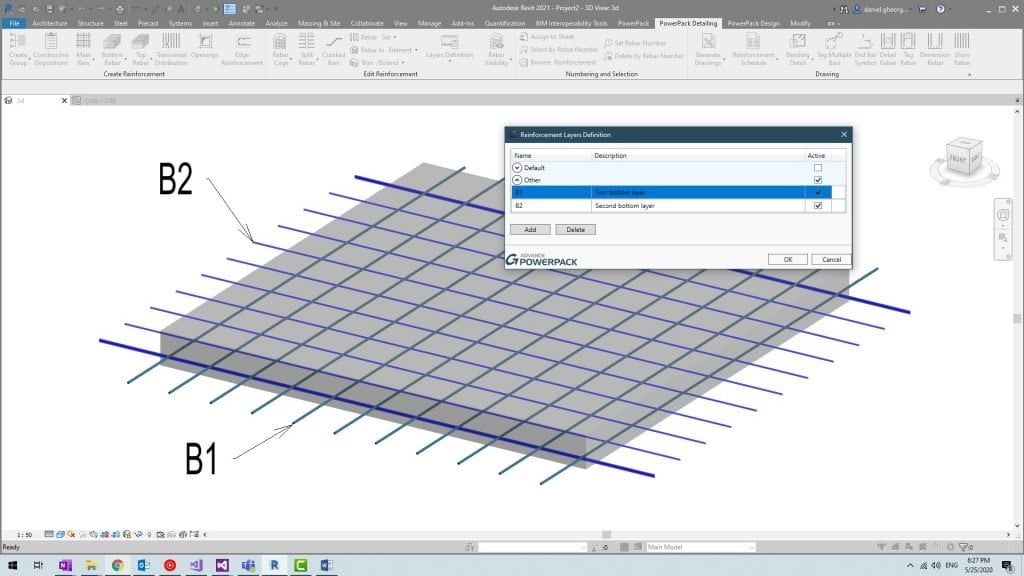
Task: Select the Bending Detail tool
Action: point(797,50)
